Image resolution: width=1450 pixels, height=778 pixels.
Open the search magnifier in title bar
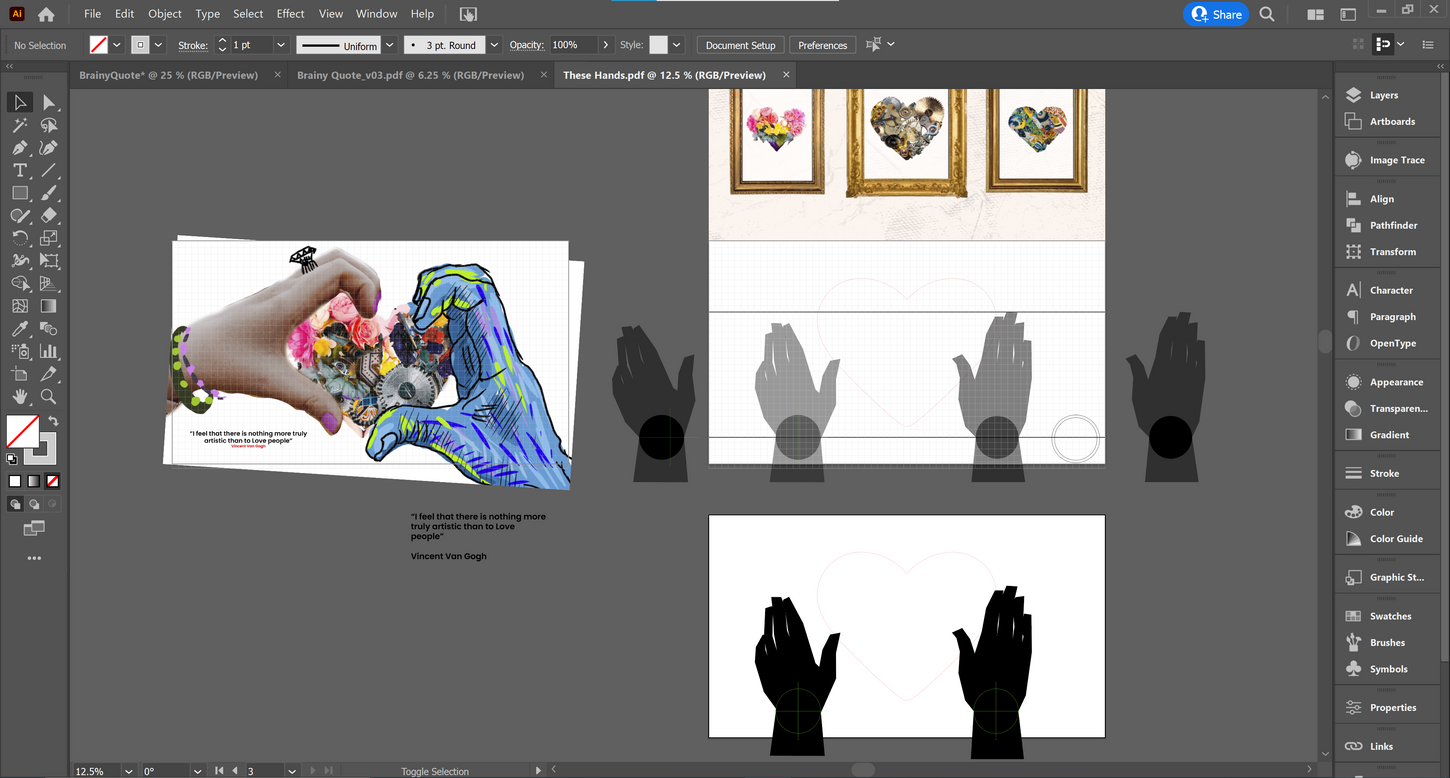tap(1267, 14)
